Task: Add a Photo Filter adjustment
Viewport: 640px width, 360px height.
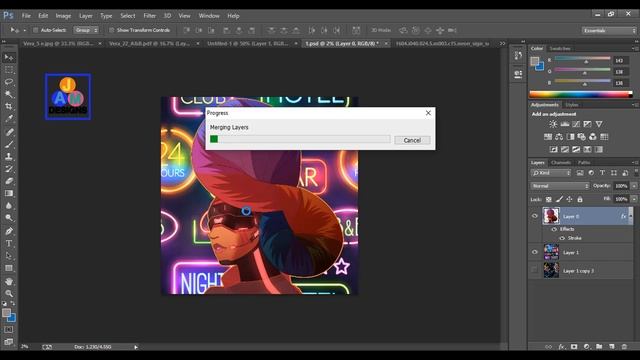Action: click(x=581, y=137)
